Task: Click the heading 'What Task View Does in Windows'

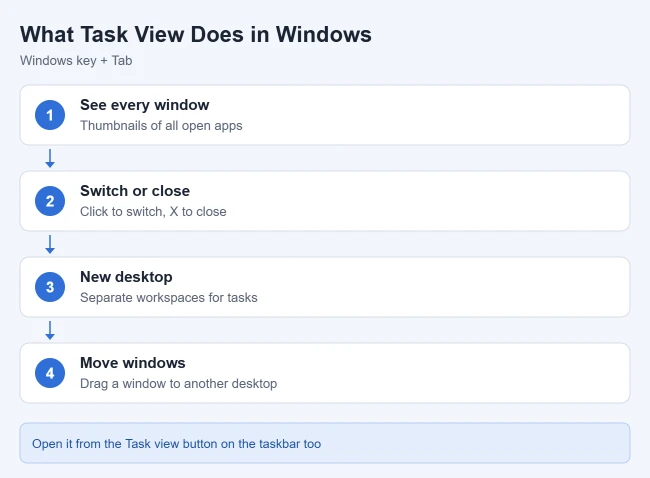Action: coord(196,34)
